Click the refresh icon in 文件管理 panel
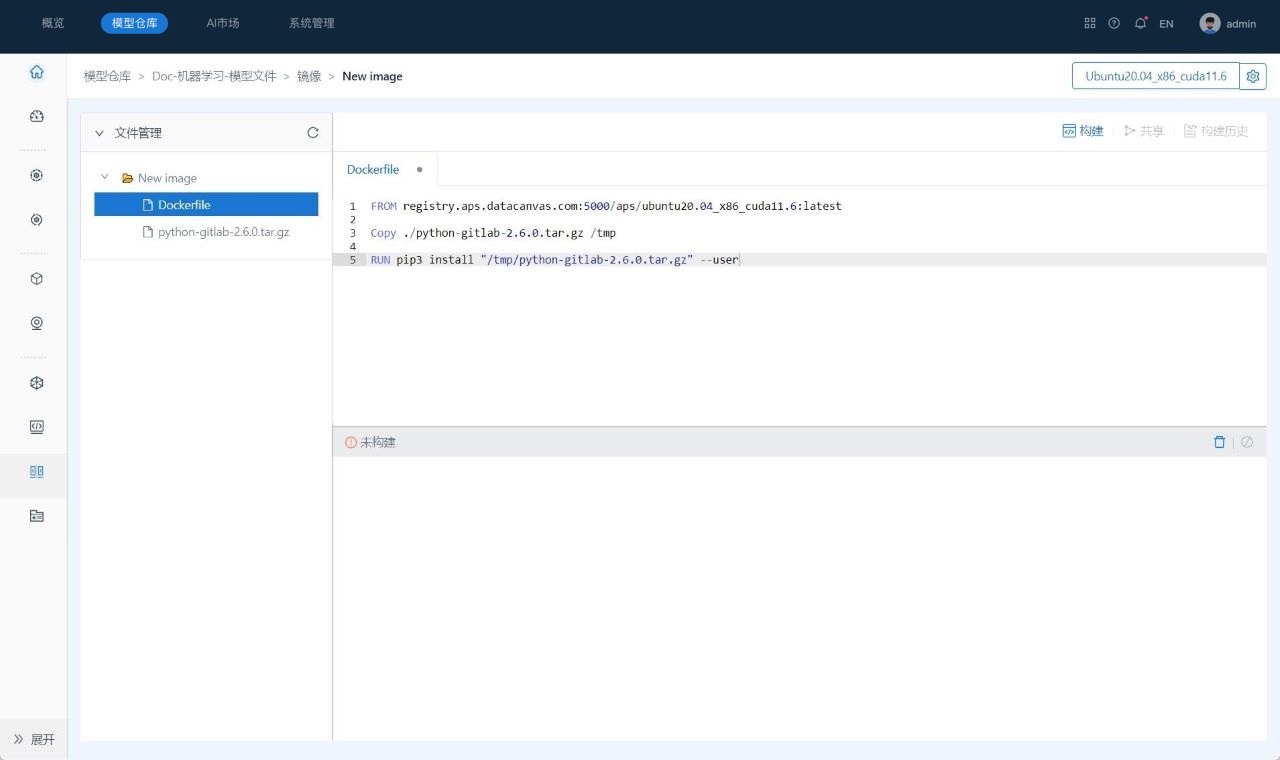Viewport: 1280px width, 760px height. (313, 133)
